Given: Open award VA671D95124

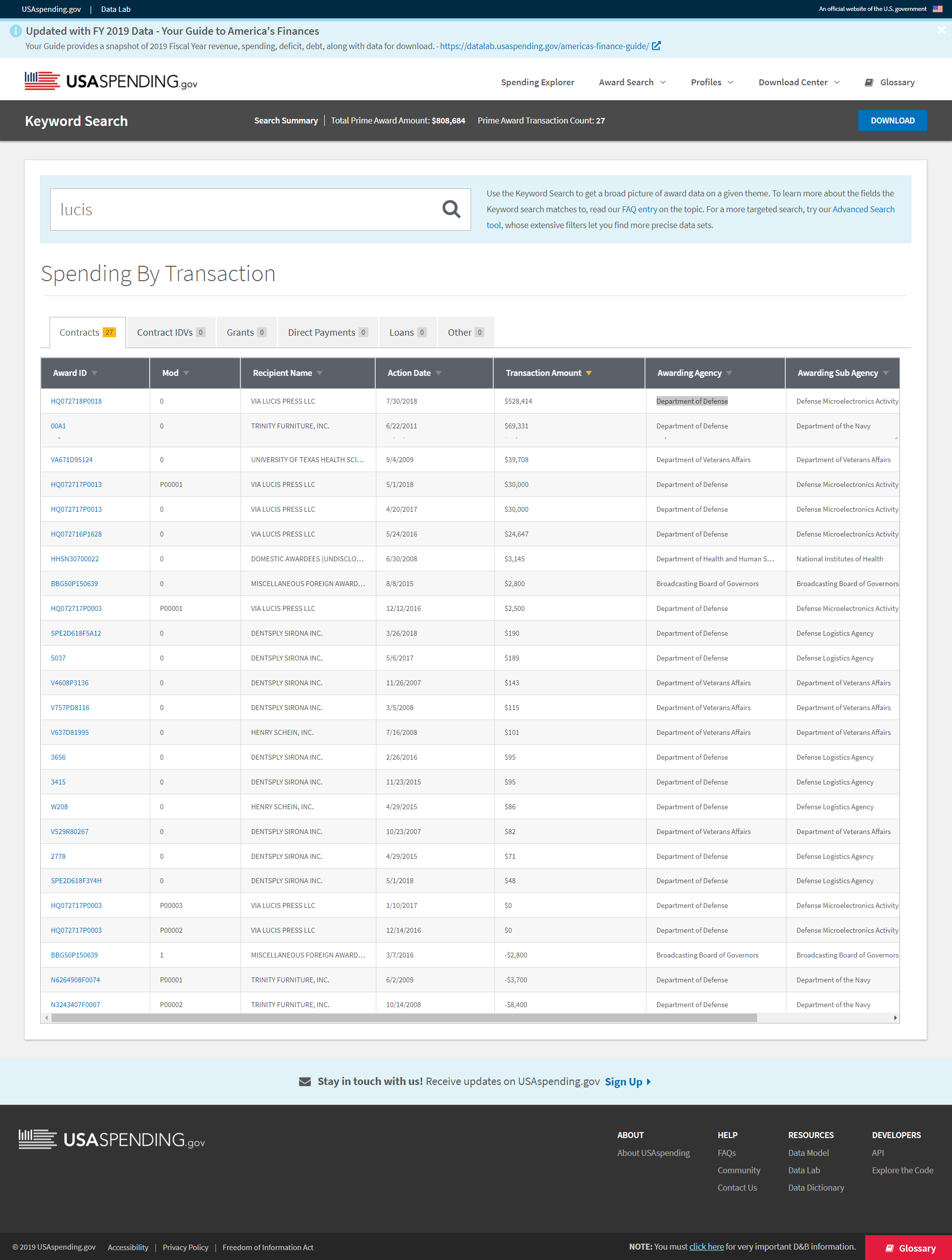Looking at the screenshot, I should point(72,460).
